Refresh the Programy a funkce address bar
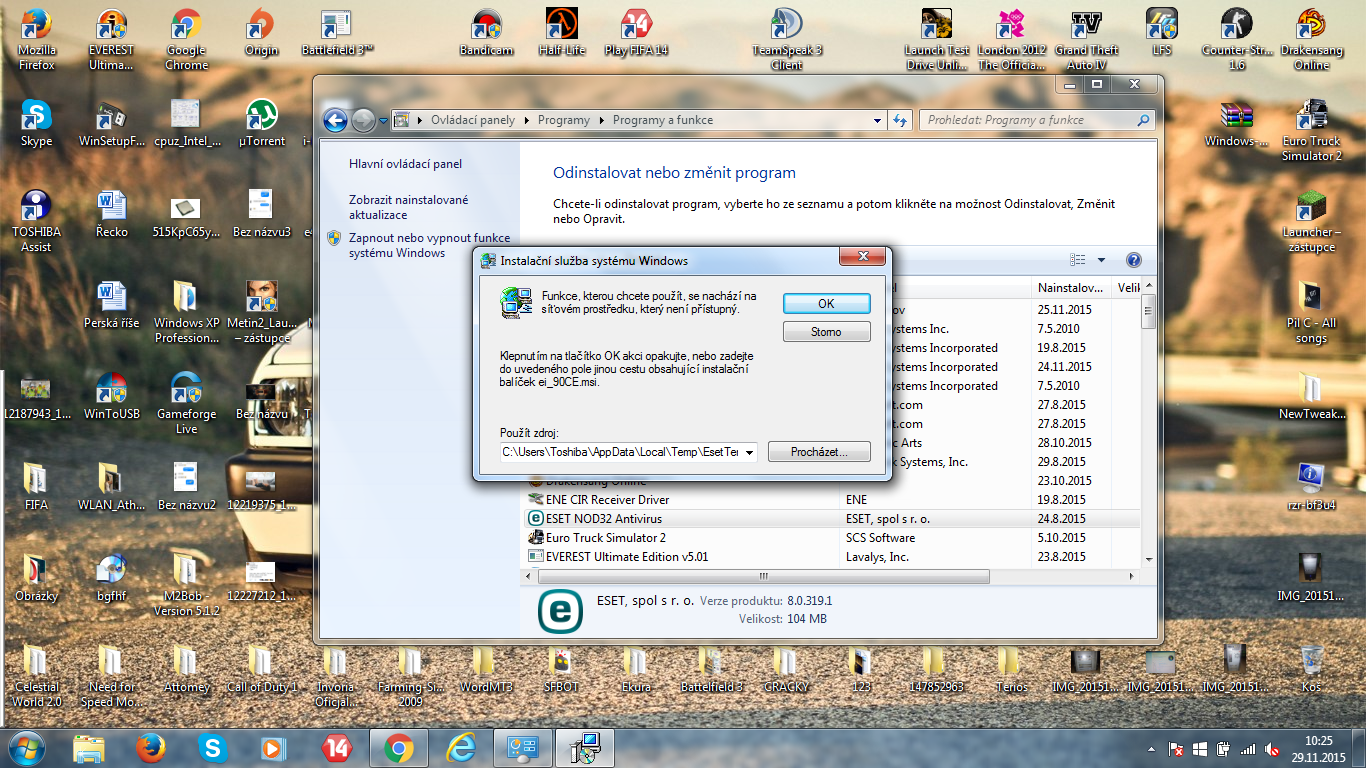The height and width of the screenshot is (768, 1366). [899, 120]
